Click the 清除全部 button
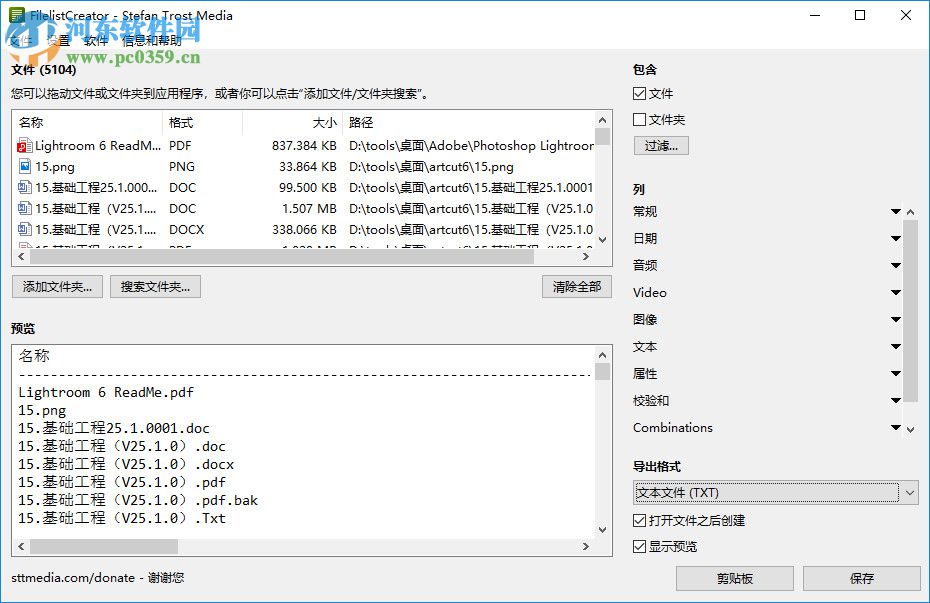 575,286
